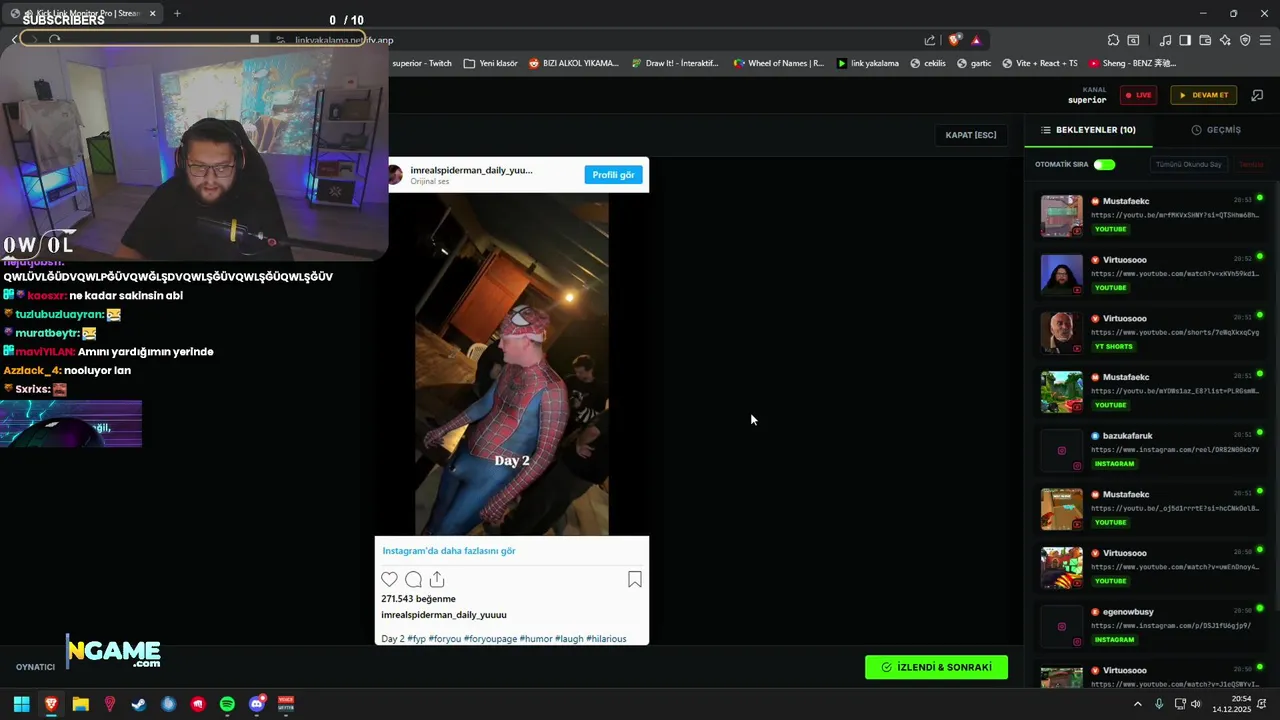Click the share page icon in address bar
1280x720 pixels.
[930, 40]
